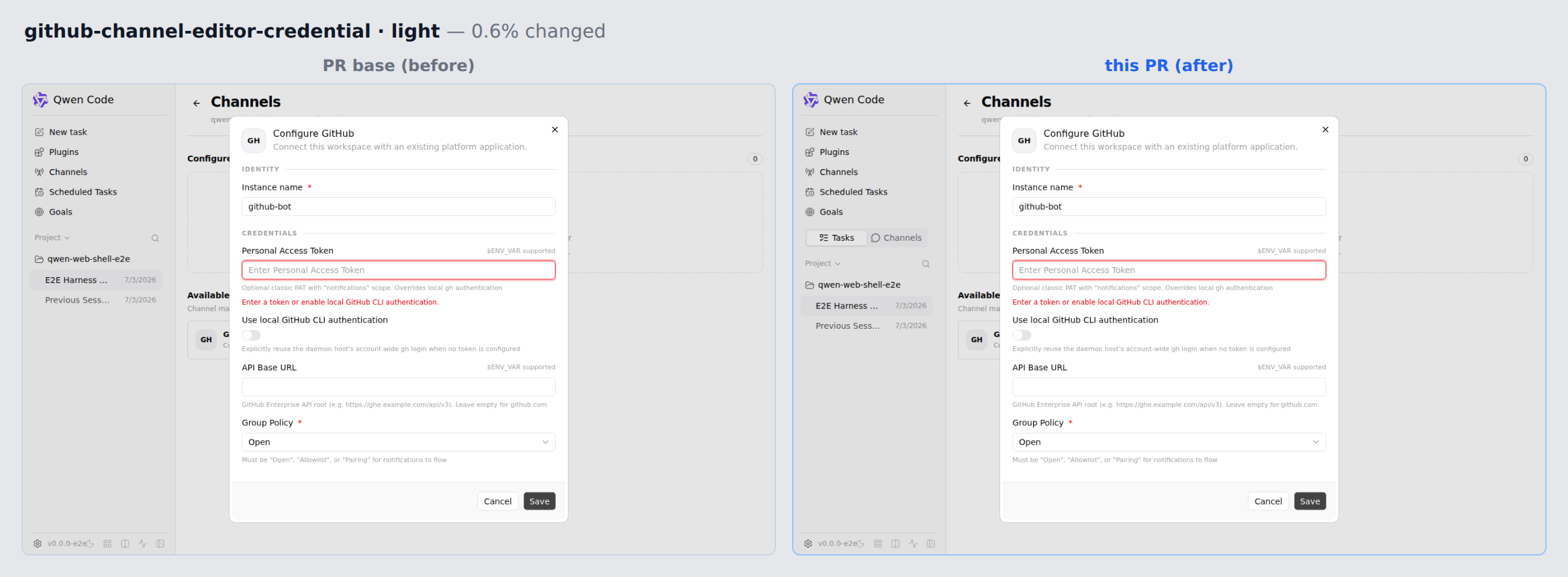Image resolution: width=1568 pixels, height=577 pixels.
Task: Click search icon in after panel sidebar
Action: [926, 264]
